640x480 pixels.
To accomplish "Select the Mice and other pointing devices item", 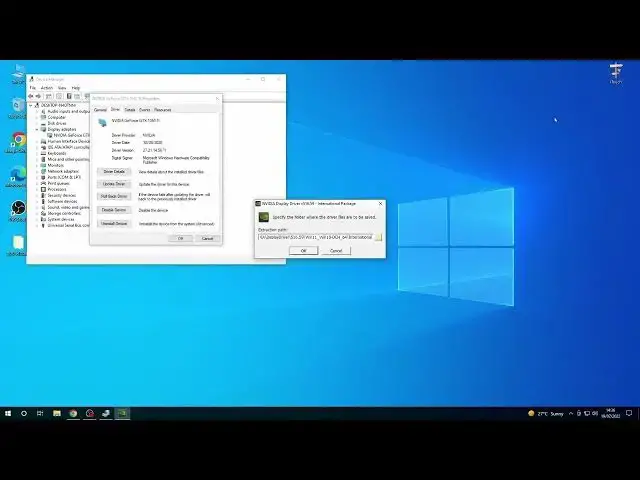I will point(65,159).
